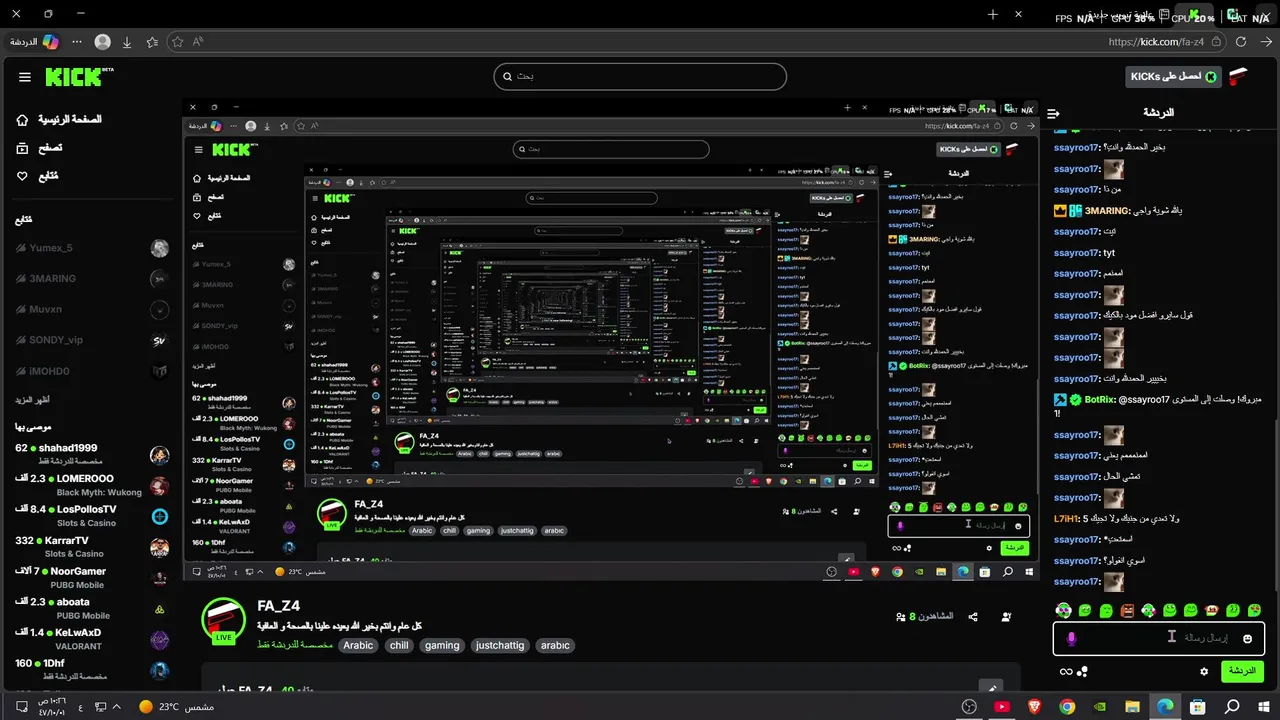Image resolution: width=1280 pixels, height=720 pixels.
Task: Click the KICK logo
Action: pyautogui.click(x=79, y=77)
